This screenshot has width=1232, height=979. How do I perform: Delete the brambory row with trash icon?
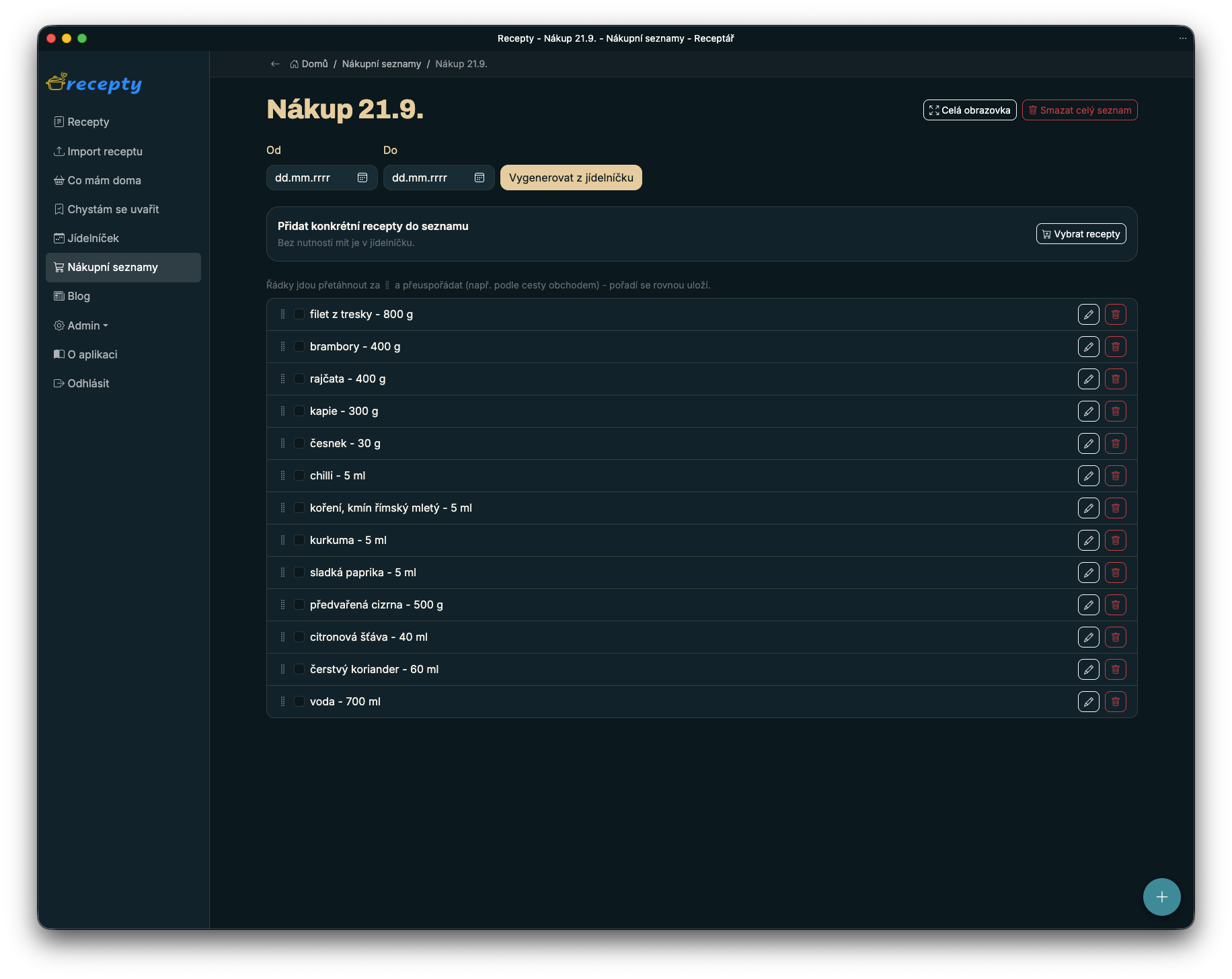tap(1115, 346)
